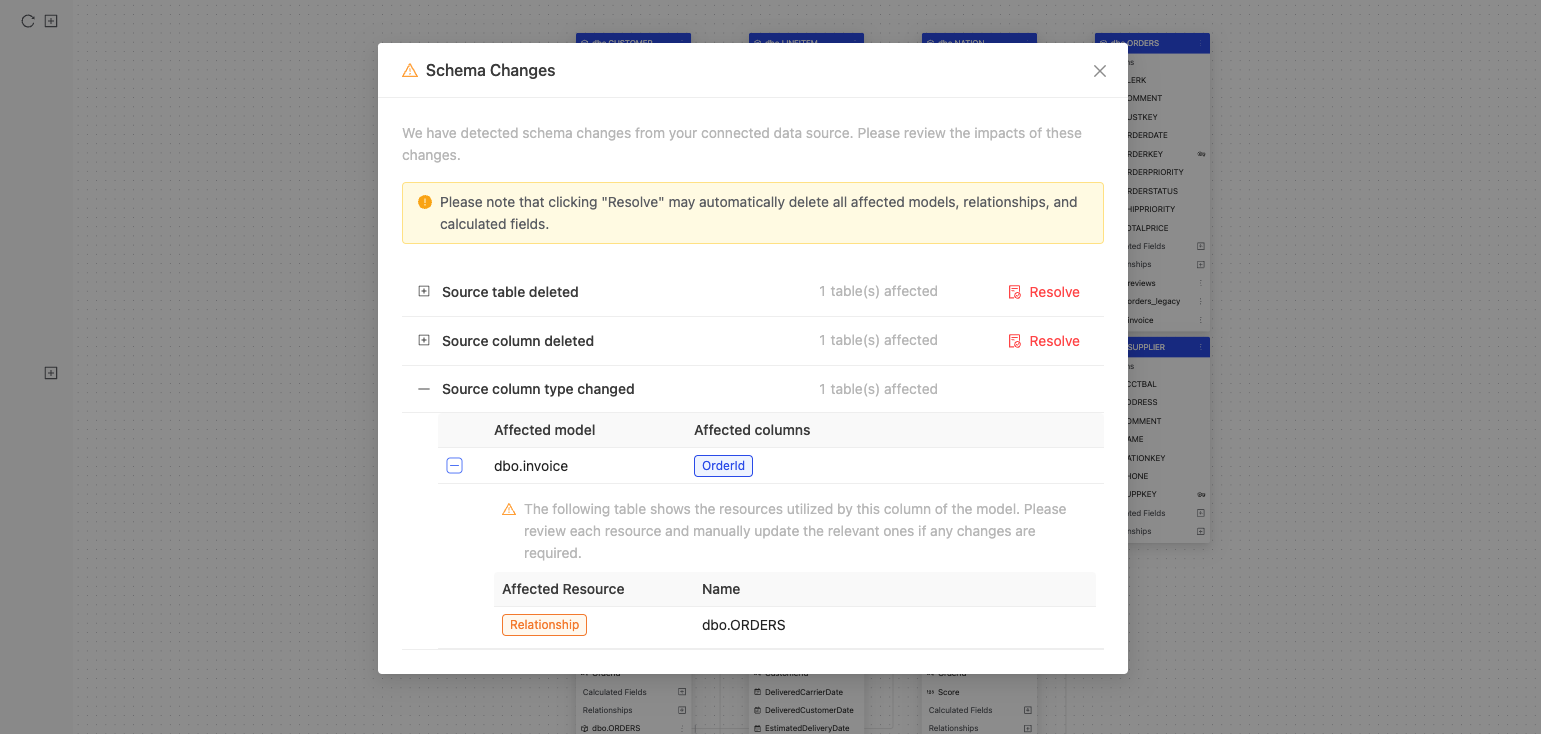Viewport: 1541px width, 734px height.
Task: Open more options for invoice relationship row
Action: [x=1201, y=320]
